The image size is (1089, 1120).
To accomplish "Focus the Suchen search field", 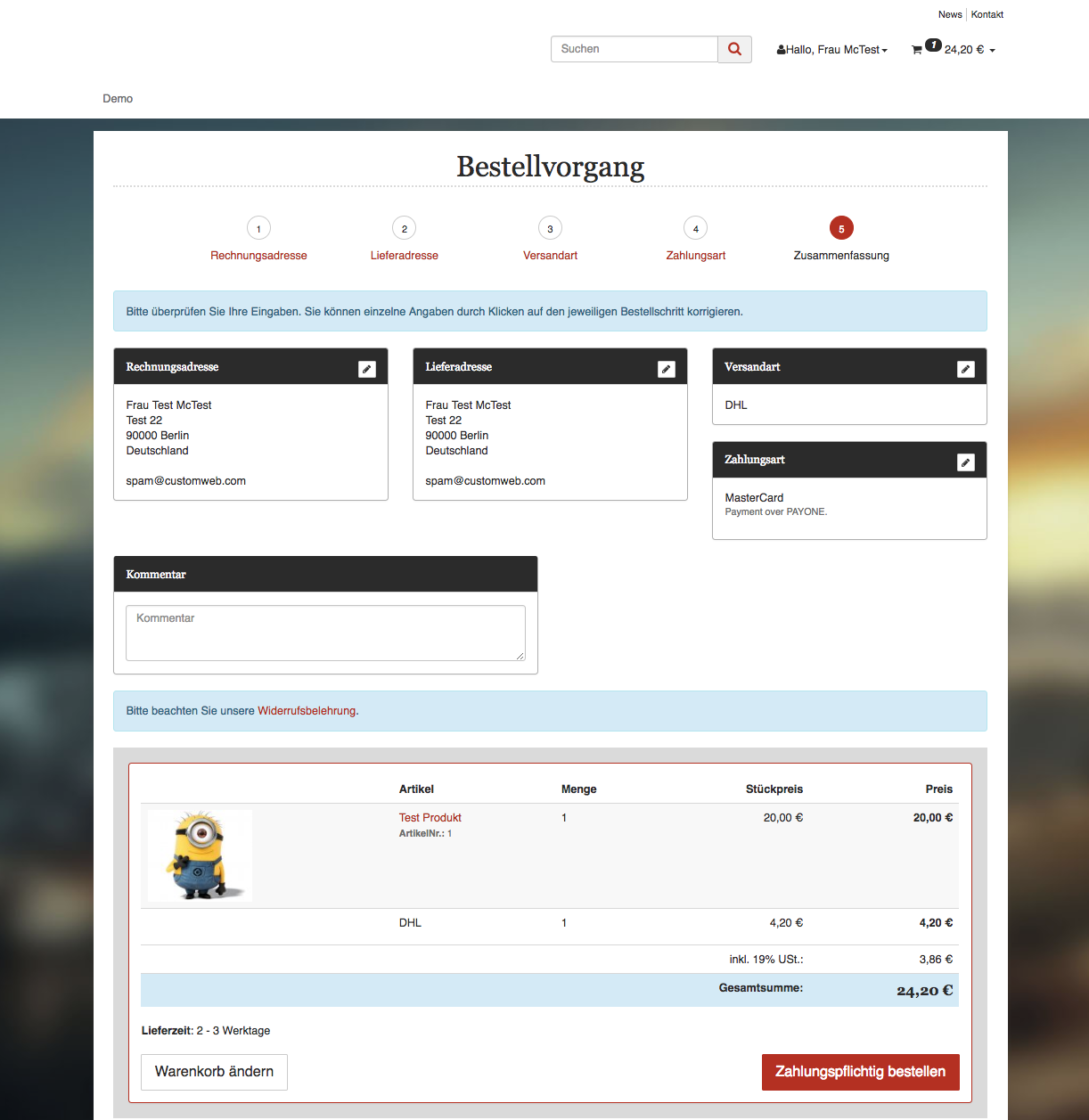I will tap(634, 49).
